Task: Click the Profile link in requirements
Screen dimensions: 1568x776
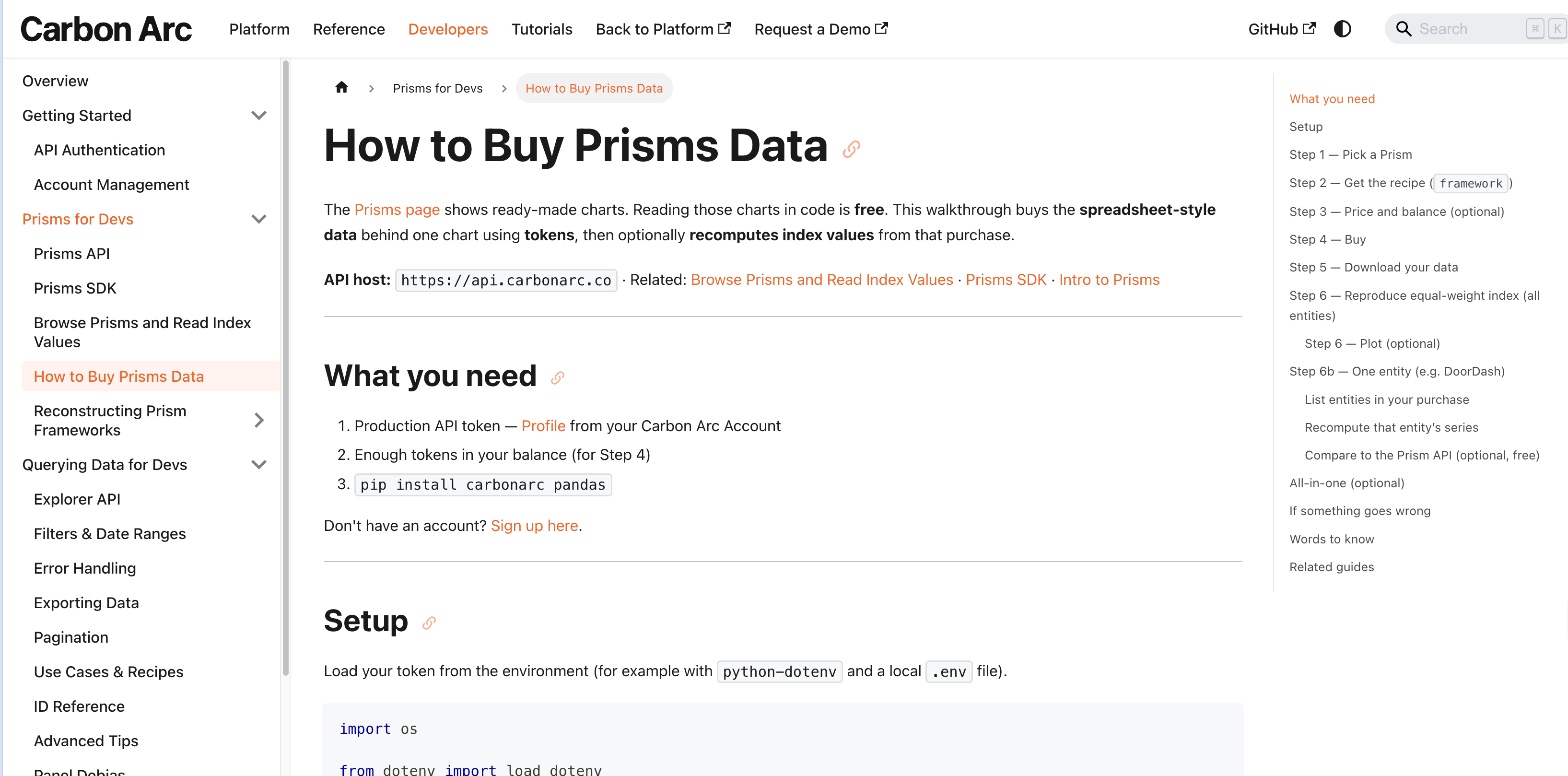Action: click(543, 425)
